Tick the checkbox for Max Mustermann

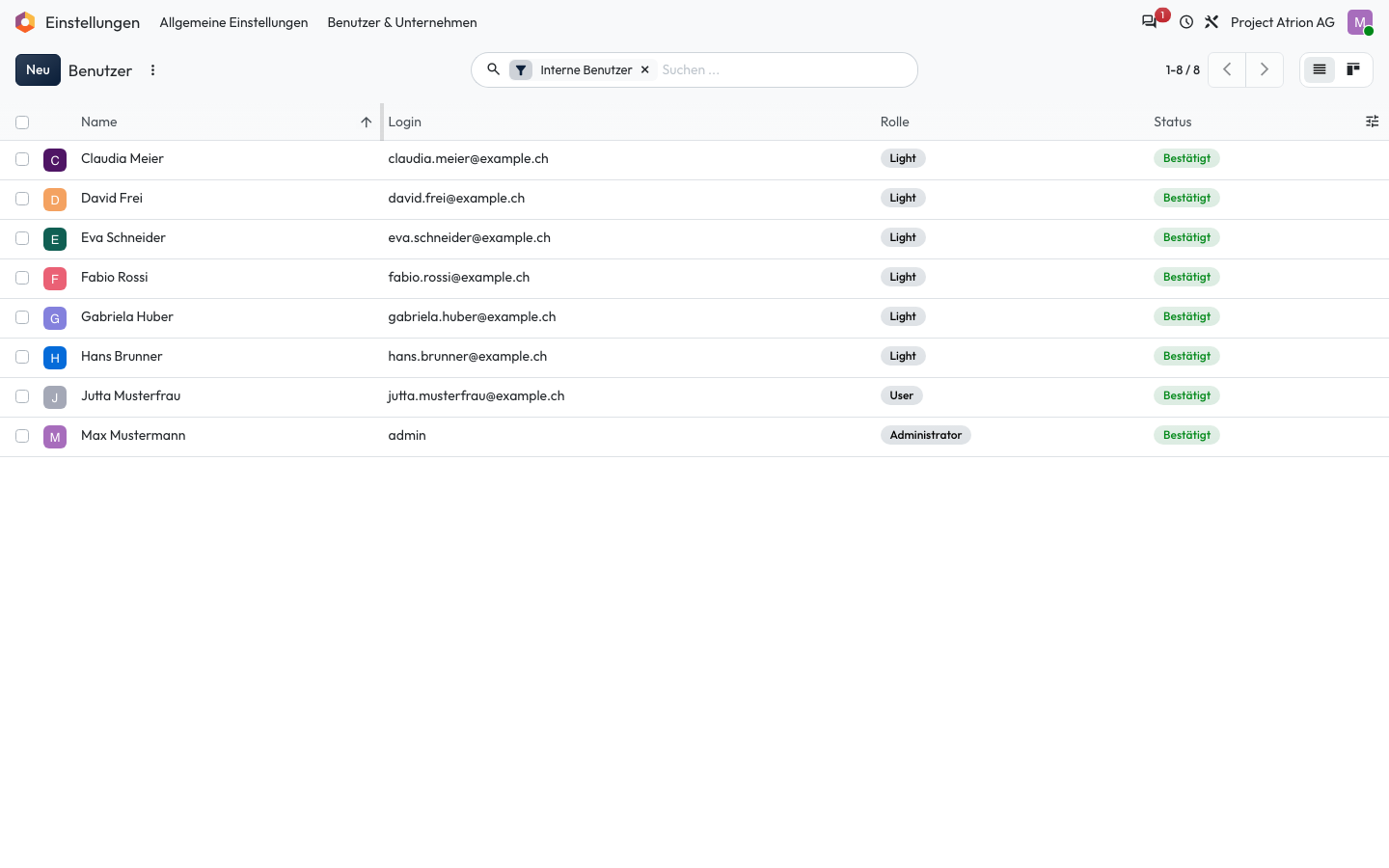point(22,436)
